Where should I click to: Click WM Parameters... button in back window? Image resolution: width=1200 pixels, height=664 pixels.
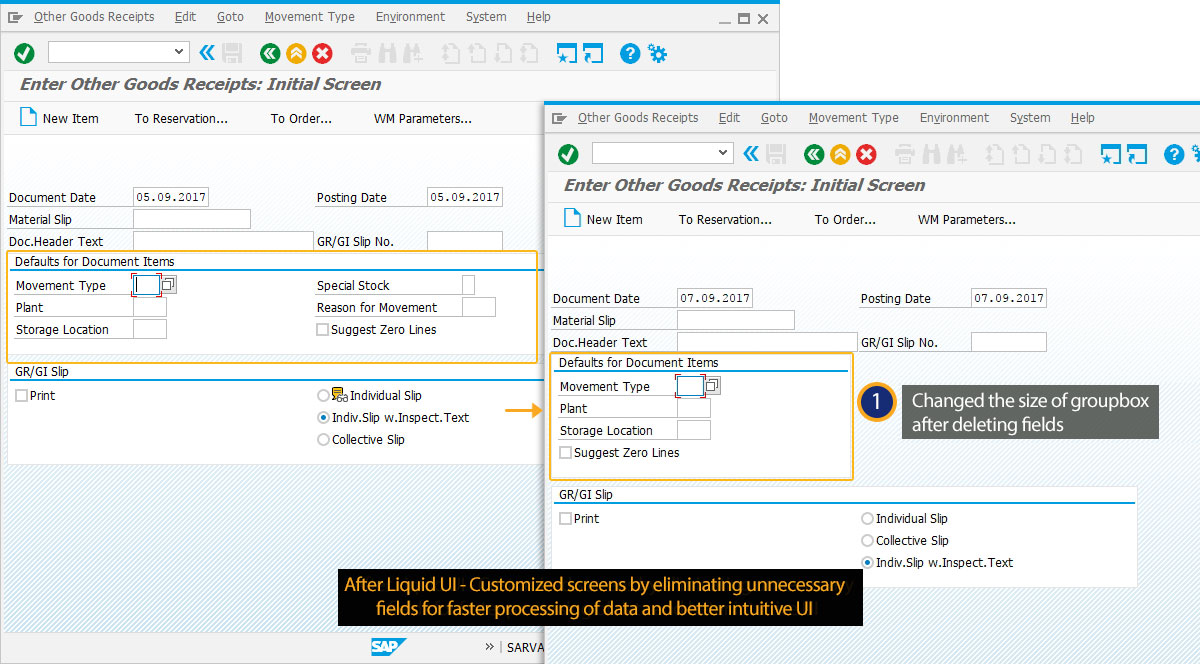[423, 118]
